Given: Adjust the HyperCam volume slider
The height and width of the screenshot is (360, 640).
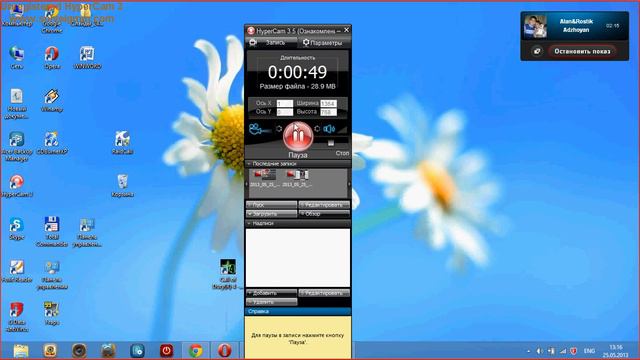Looking at the screenshot, I should pos(331,142).
